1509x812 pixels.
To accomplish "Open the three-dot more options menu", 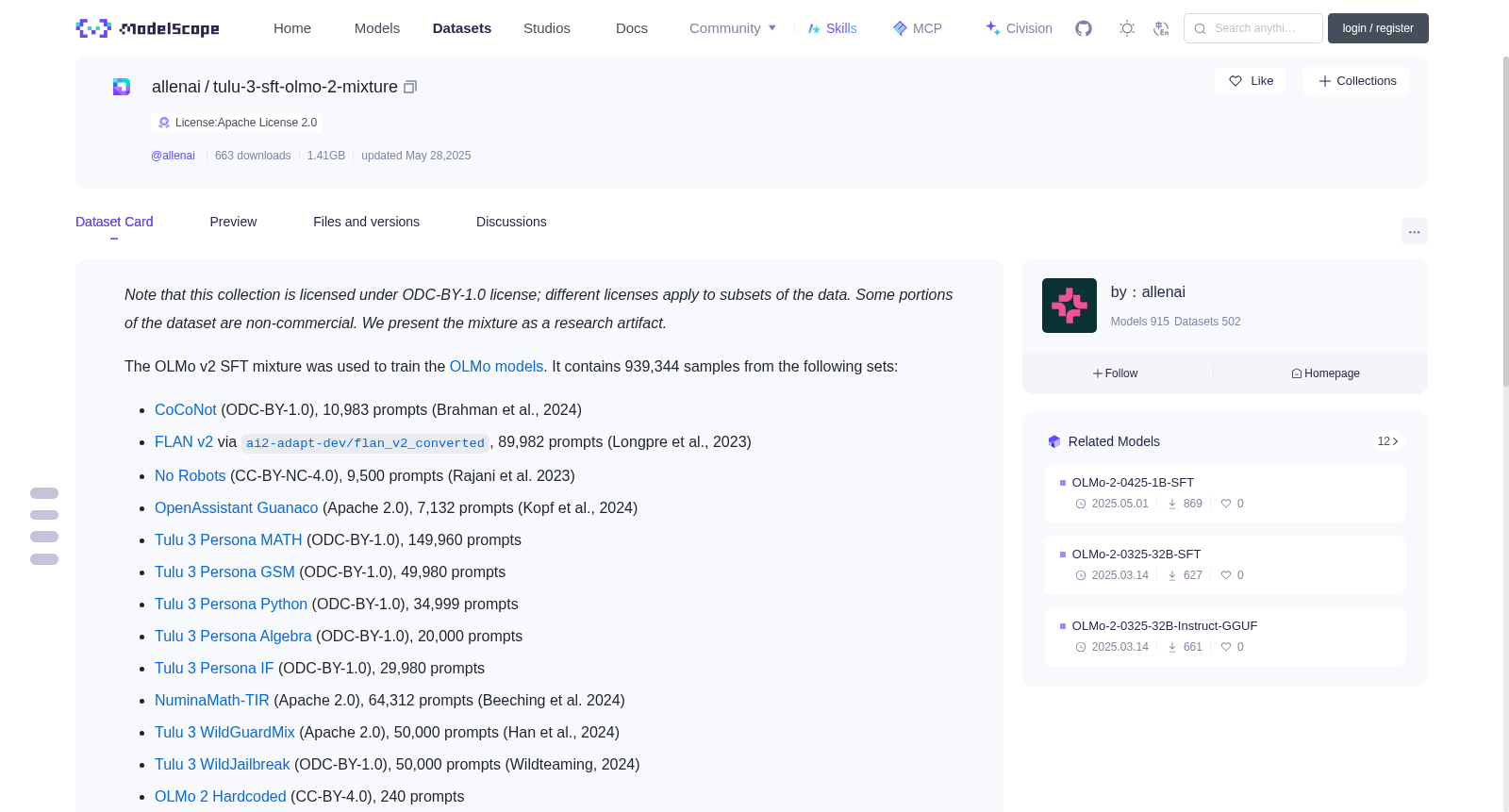I will 1415,231.
